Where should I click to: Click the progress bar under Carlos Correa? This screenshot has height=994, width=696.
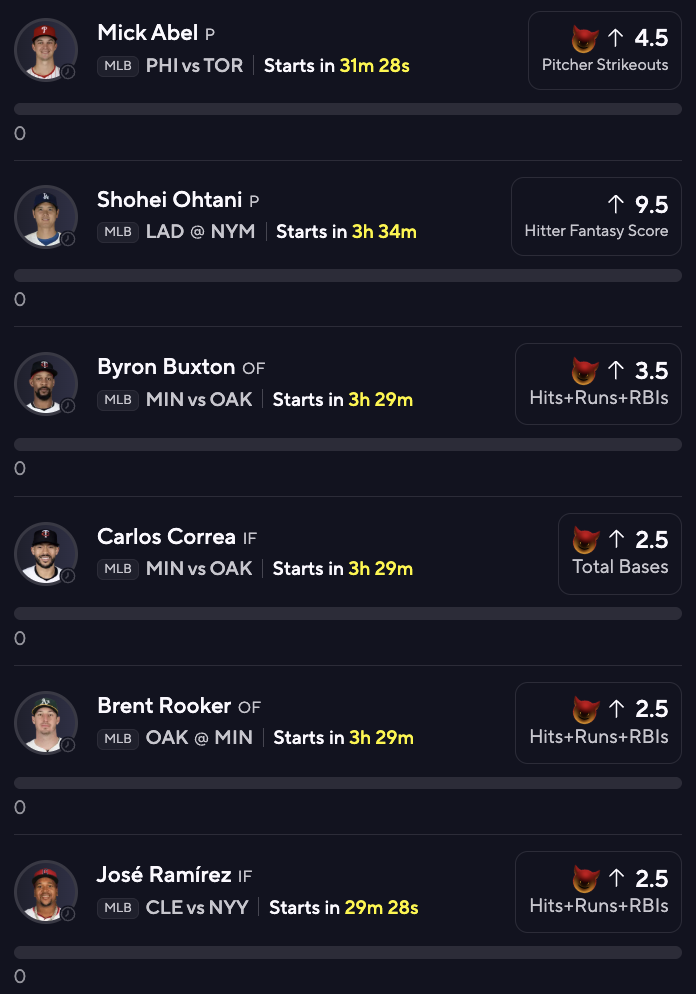tap(348, 614)
